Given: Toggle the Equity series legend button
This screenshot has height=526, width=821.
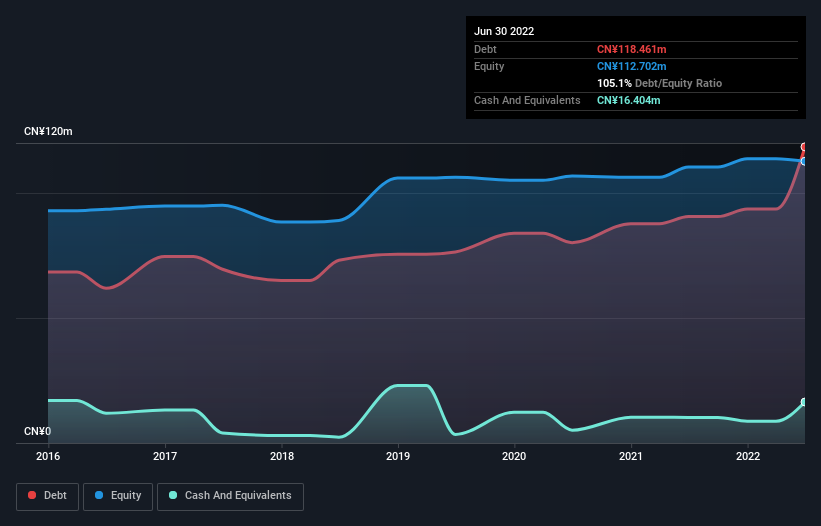Looking at the screenshot, I should click(118, 496).
